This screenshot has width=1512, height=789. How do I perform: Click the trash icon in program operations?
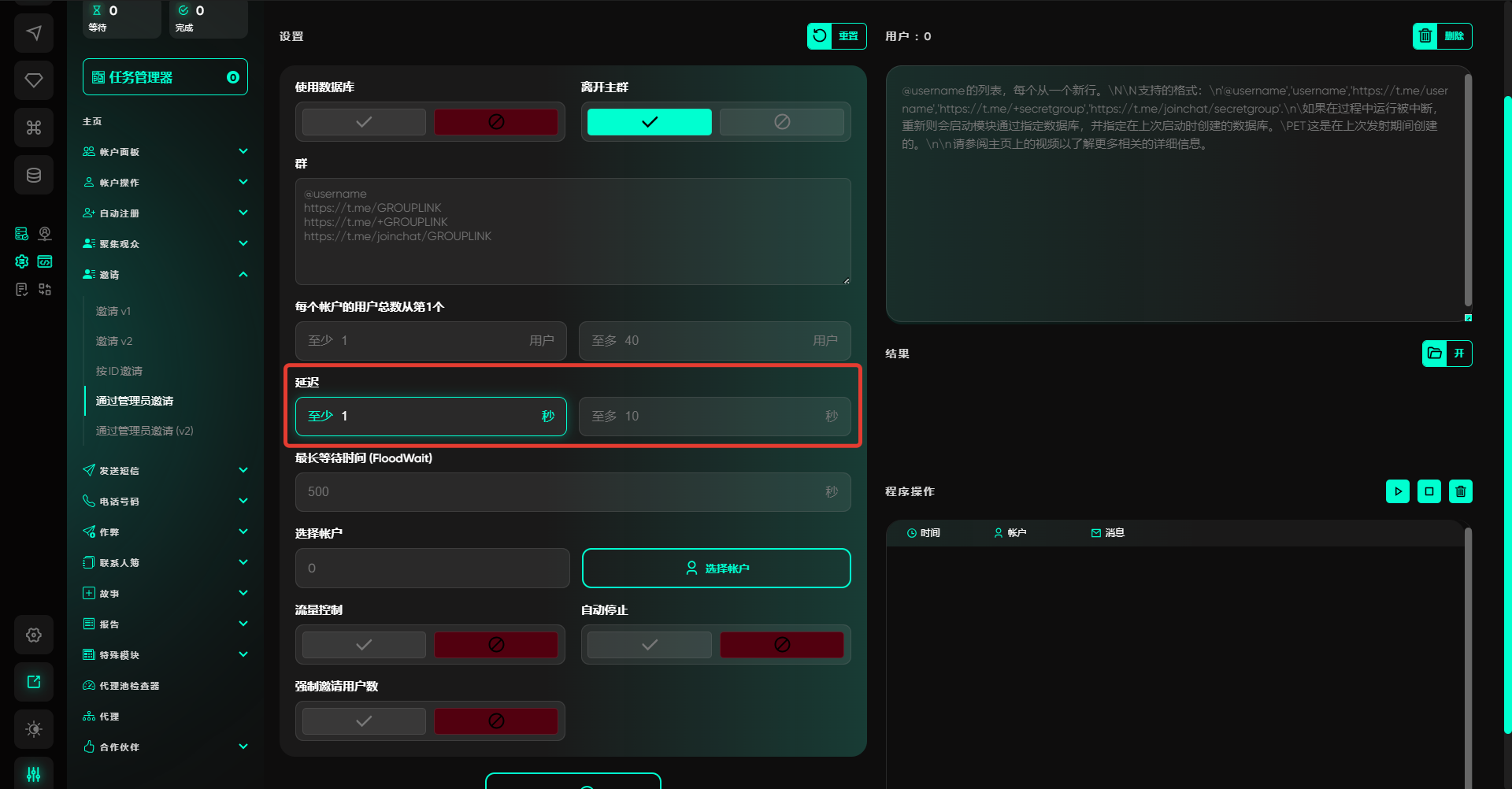tap(1460, 491)
